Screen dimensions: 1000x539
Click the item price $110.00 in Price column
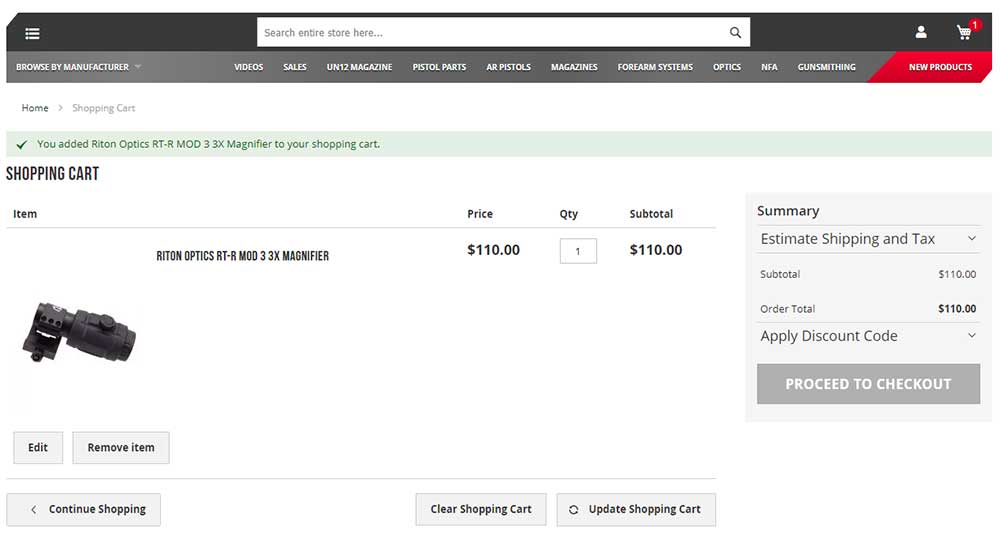(x=493, y=250)
